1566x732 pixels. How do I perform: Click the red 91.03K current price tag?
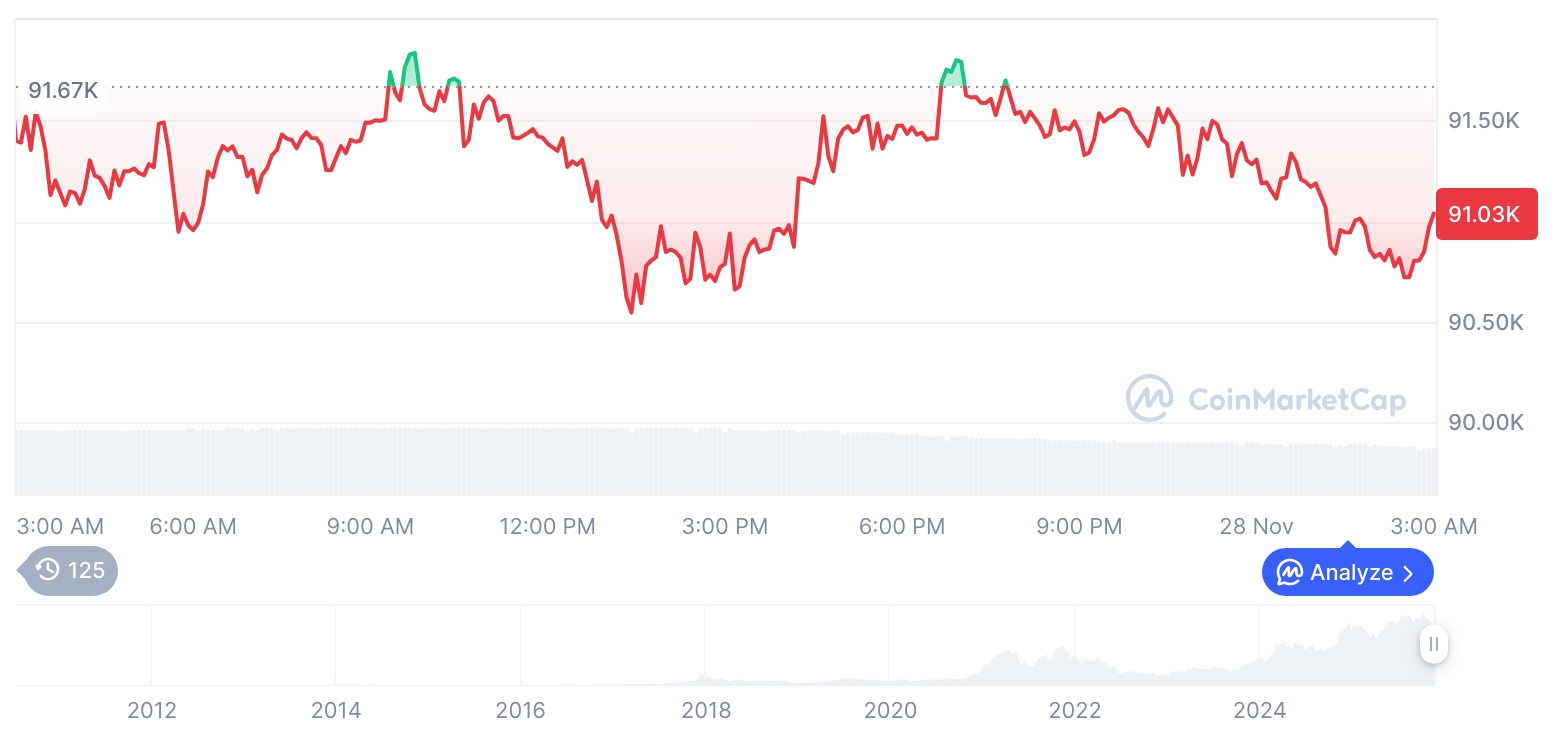pyautogui.click(x=1485, y=214)
